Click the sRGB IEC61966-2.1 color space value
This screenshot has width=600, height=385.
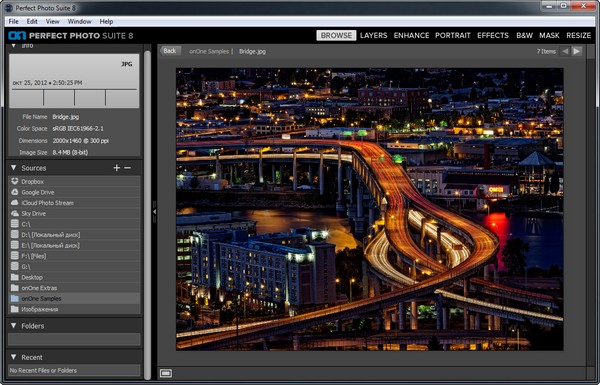coord(78,129)
